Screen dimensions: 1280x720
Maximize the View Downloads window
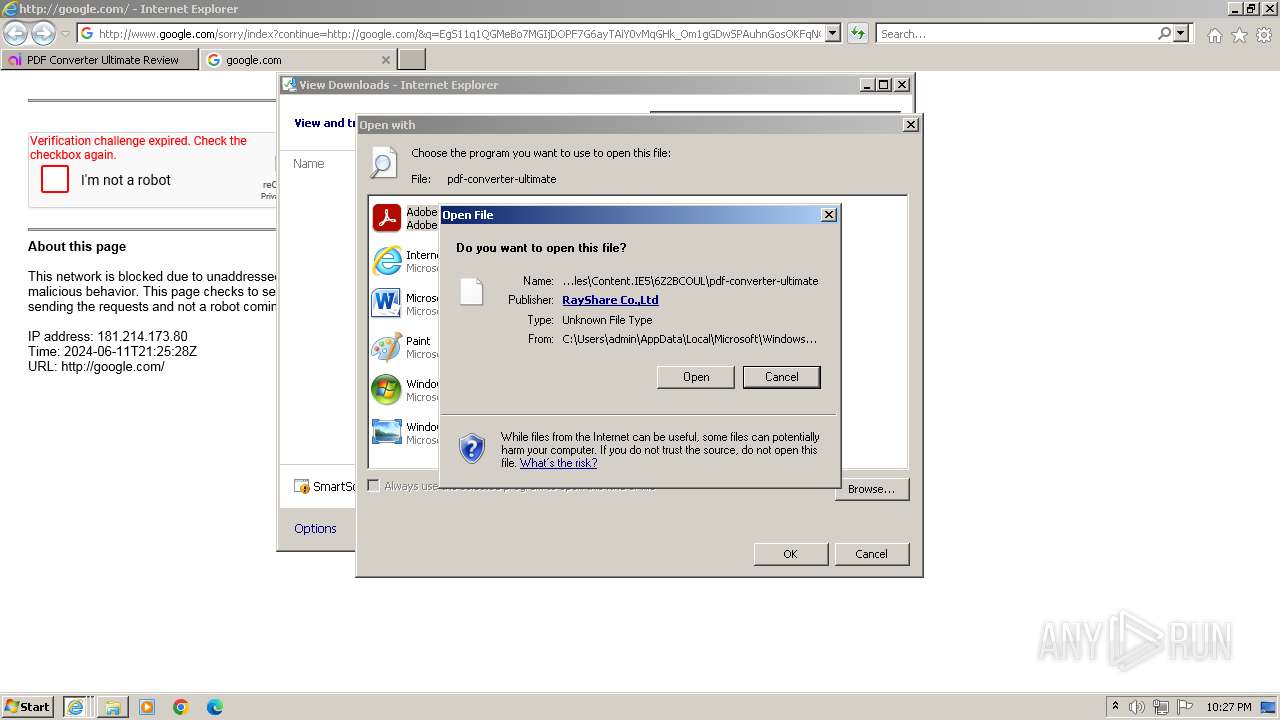click(884, 85)
